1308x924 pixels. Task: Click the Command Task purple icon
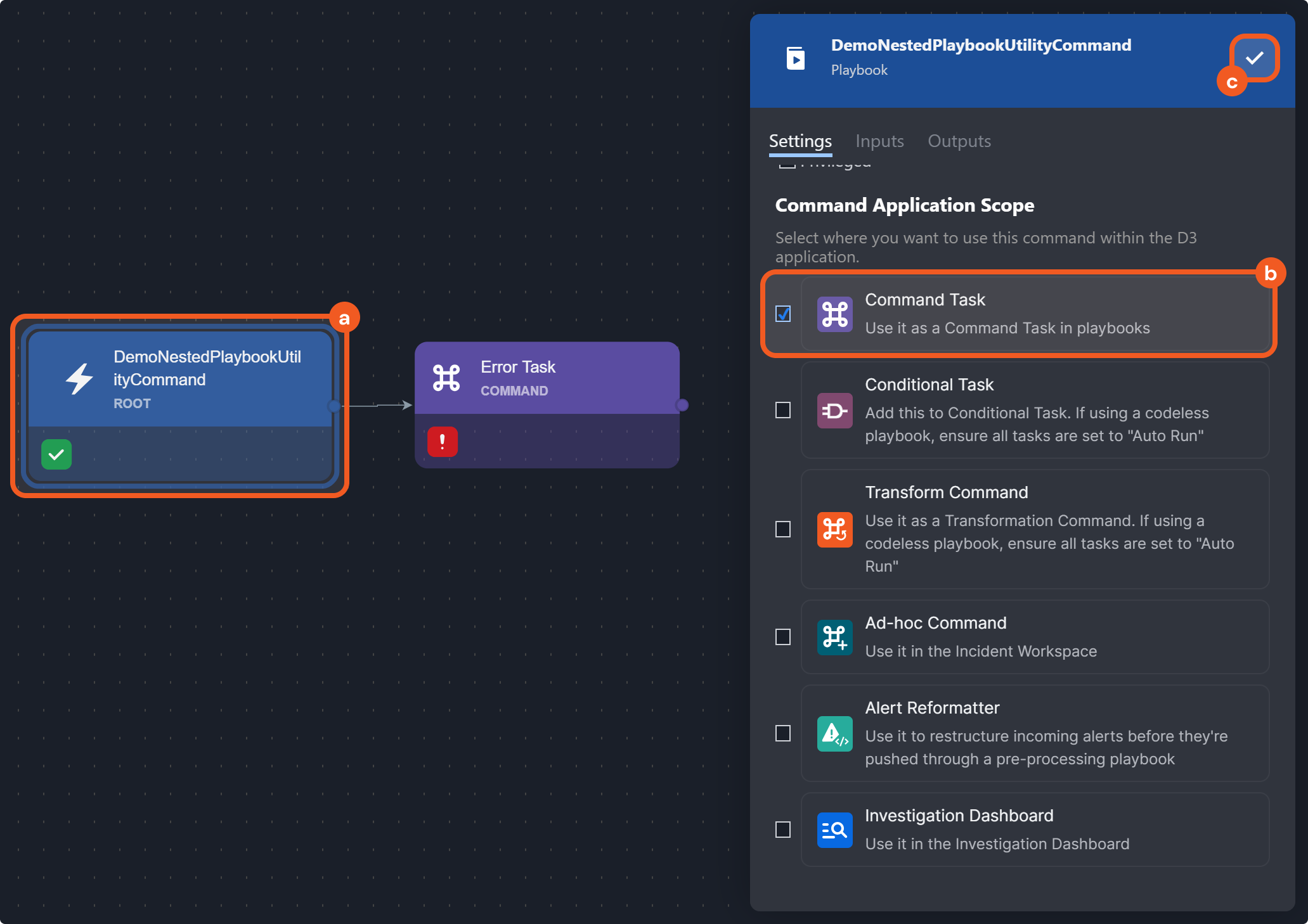pyautogui.click(x=834, y=314)
